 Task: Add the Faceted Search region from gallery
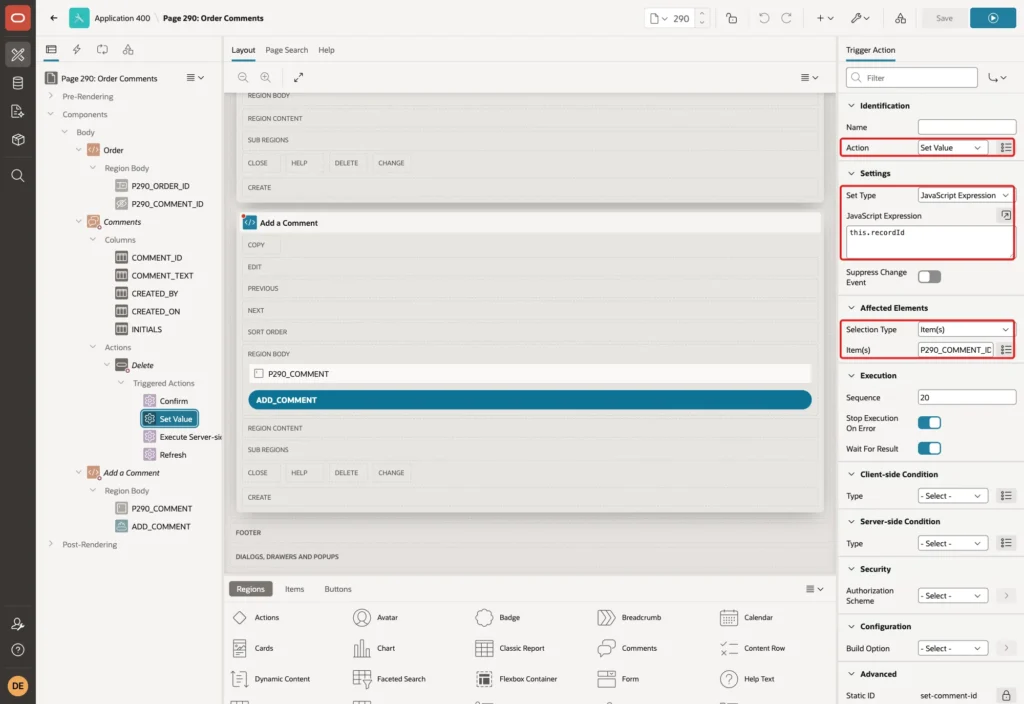pyautogui.click(x=389, y=679)
